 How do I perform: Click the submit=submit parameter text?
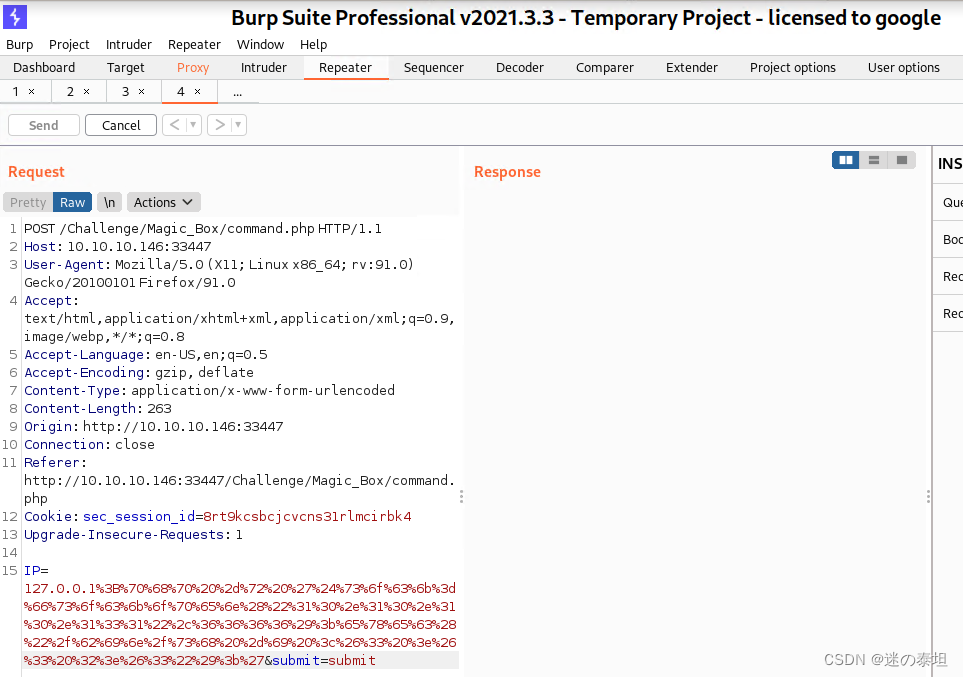324,660
